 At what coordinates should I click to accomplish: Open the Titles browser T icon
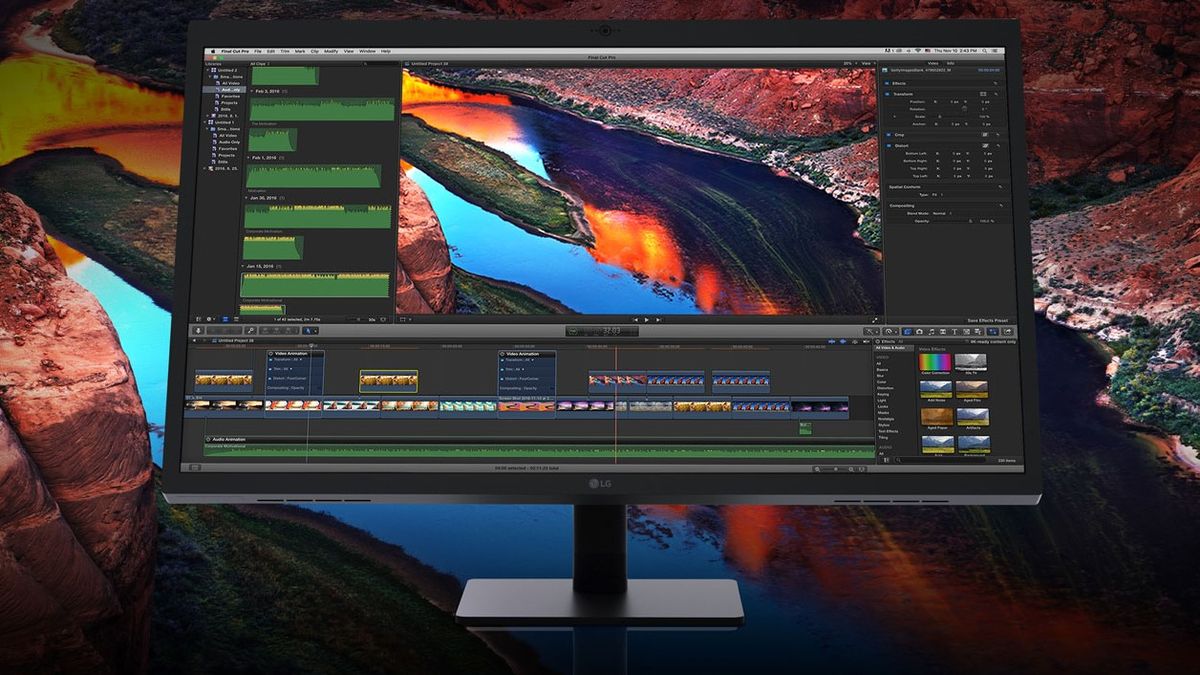[x=955, y=331]
